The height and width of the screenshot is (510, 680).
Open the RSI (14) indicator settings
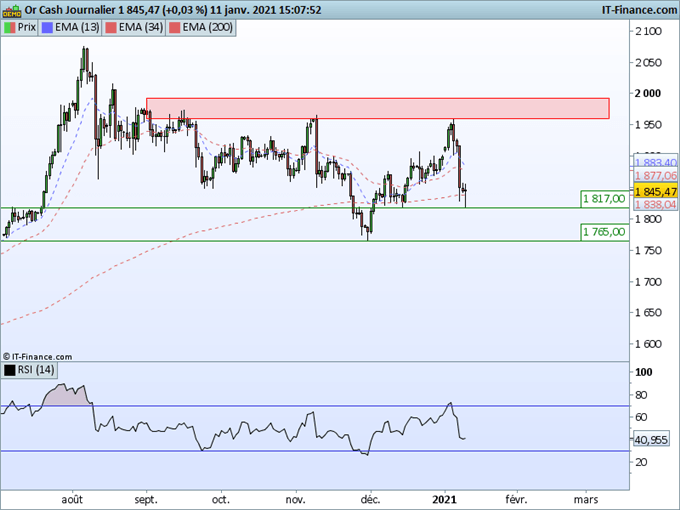pos(29,370)
